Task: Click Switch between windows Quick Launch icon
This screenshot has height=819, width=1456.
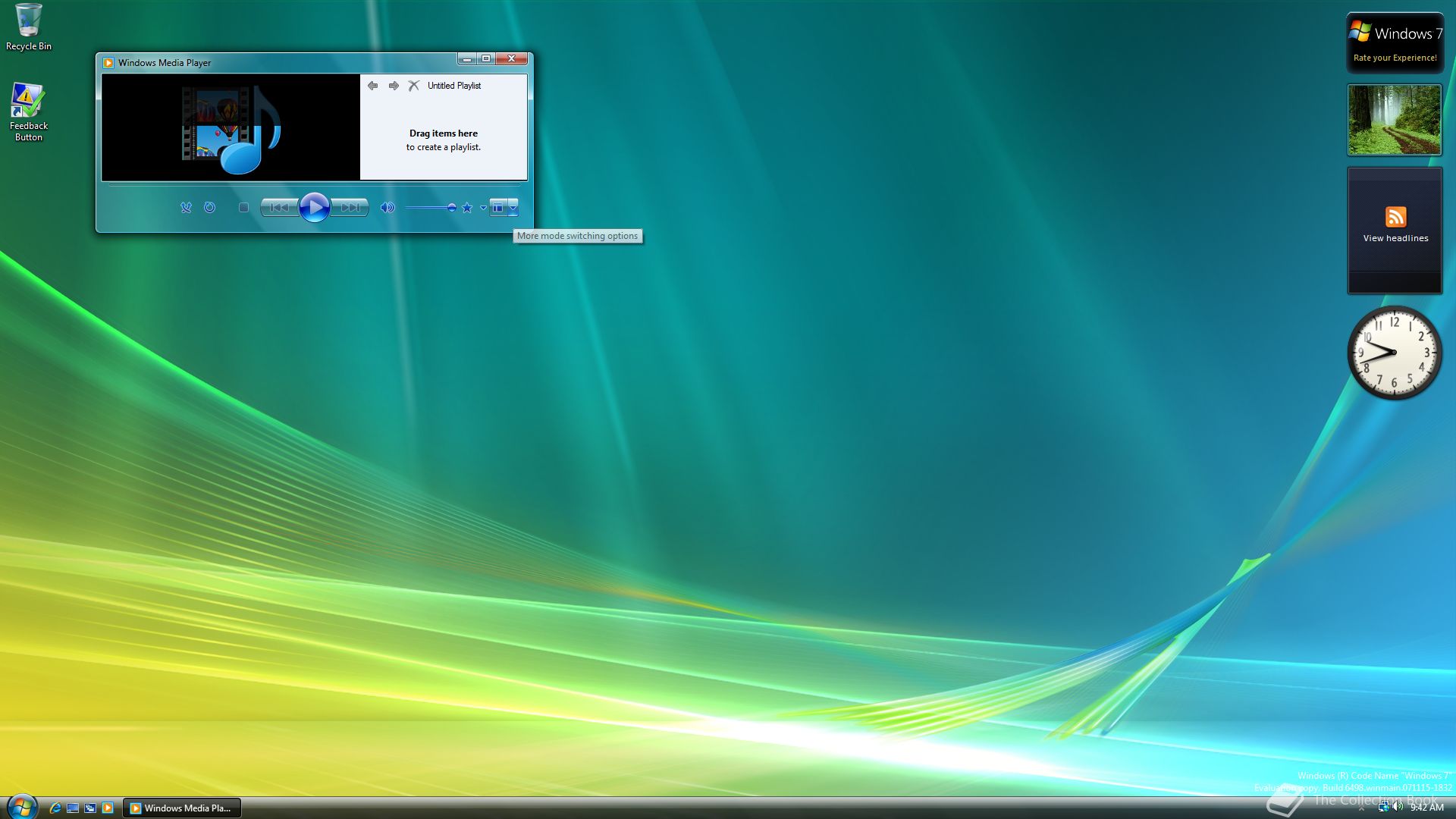Action: click(90, 808)
